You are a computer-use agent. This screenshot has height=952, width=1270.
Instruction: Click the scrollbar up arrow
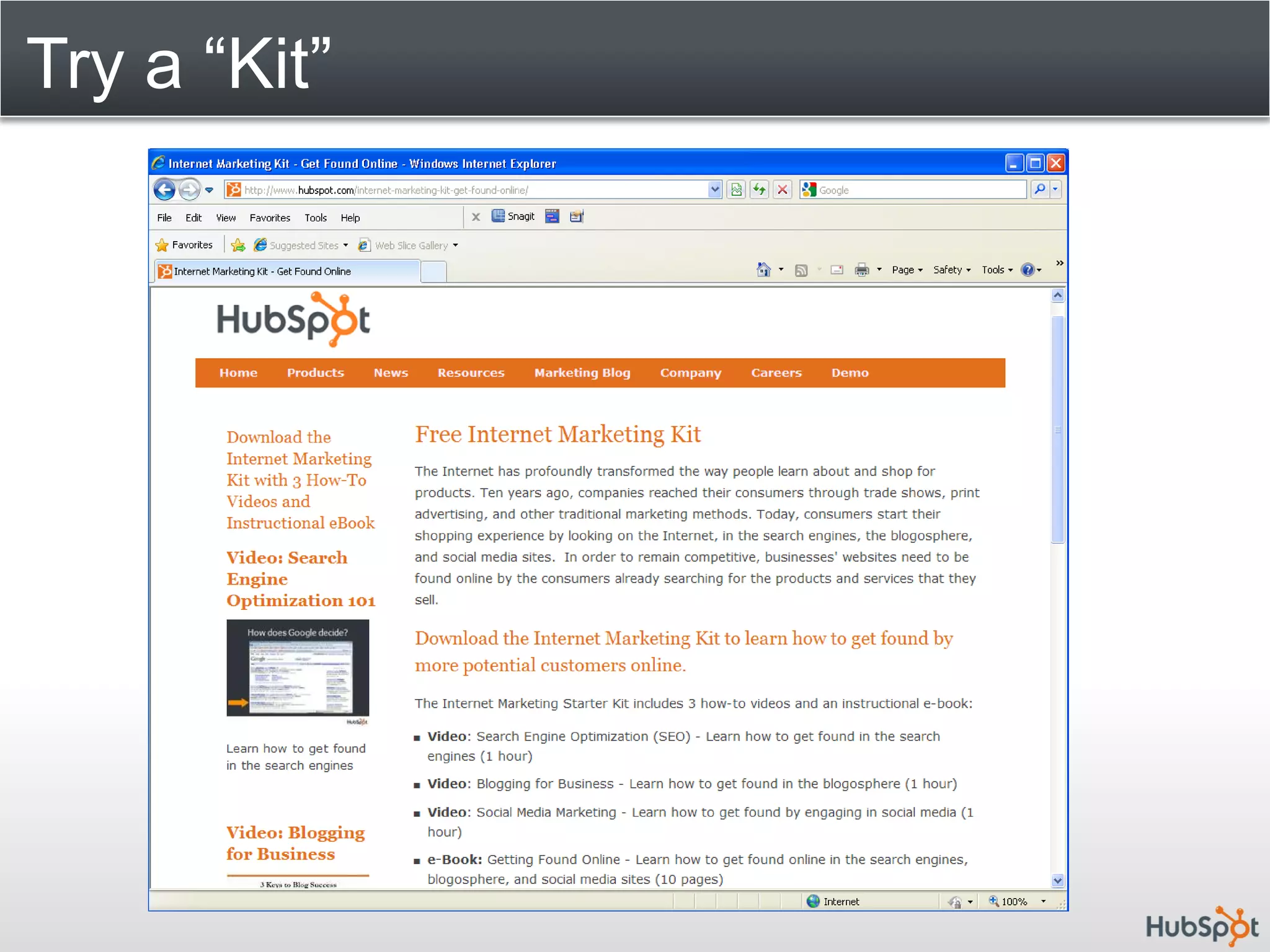[1058, 296]
